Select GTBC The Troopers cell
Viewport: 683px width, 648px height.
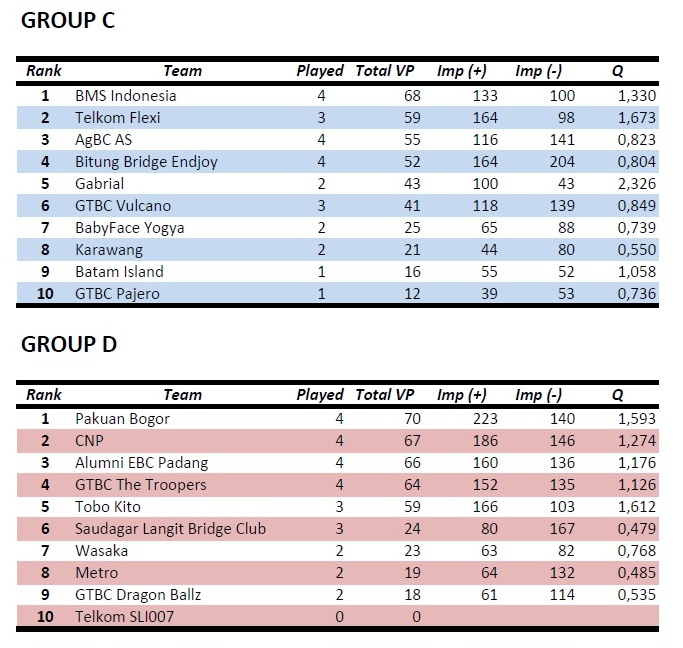pos(140,485)
